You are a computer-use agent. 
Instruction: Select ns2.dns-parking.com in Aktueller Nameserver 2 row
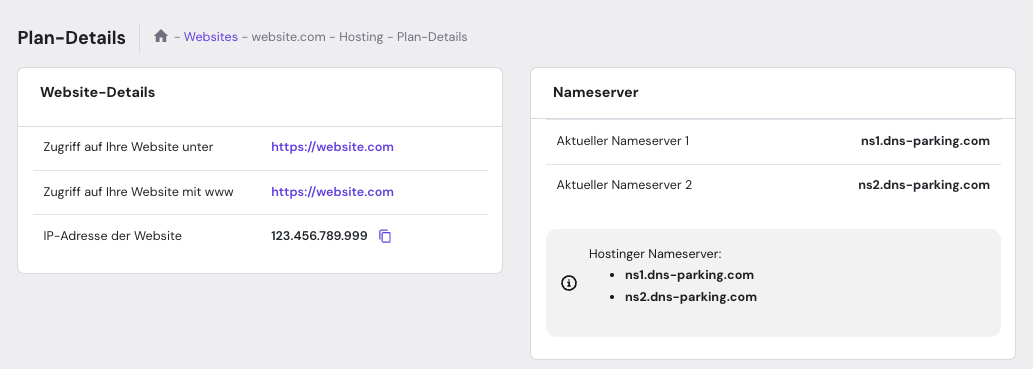924,185
